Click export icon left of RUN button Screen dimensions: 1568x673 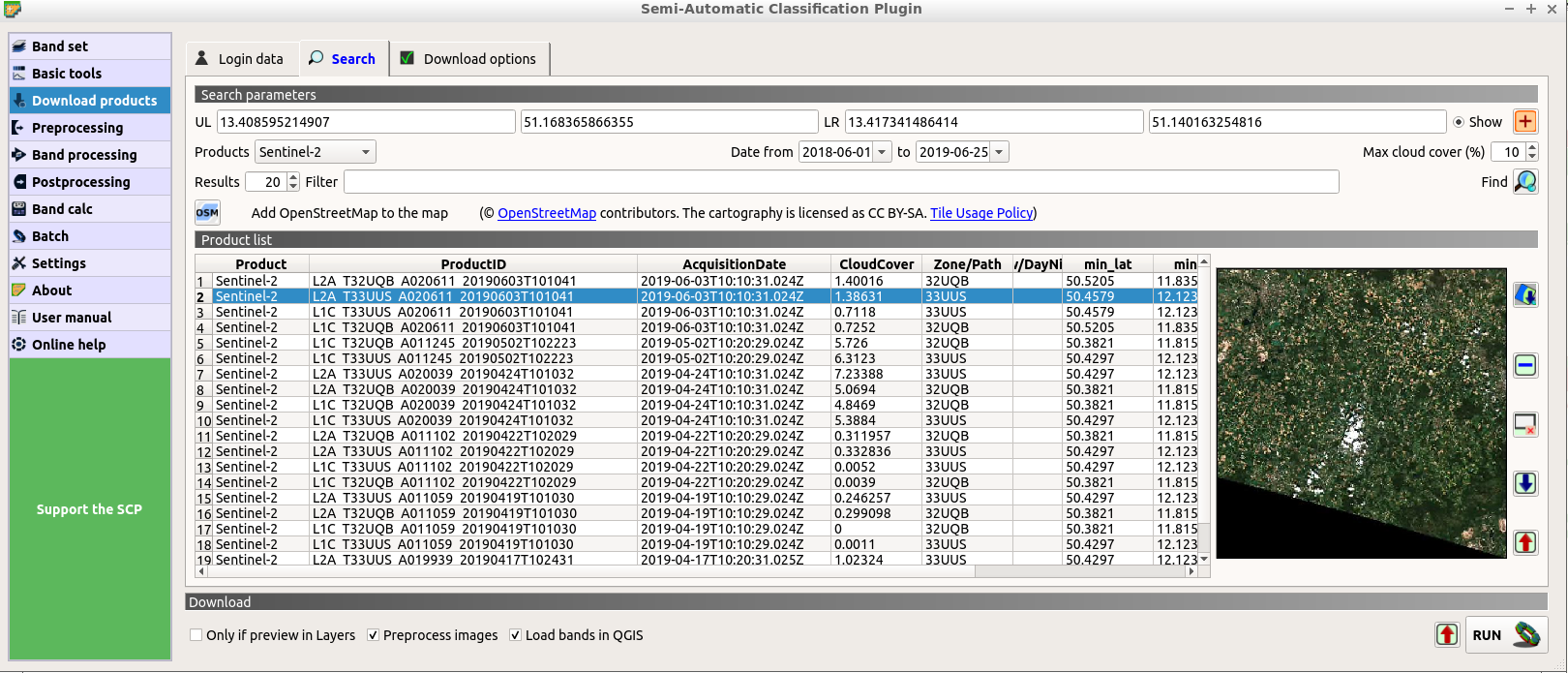[1447, 634]
